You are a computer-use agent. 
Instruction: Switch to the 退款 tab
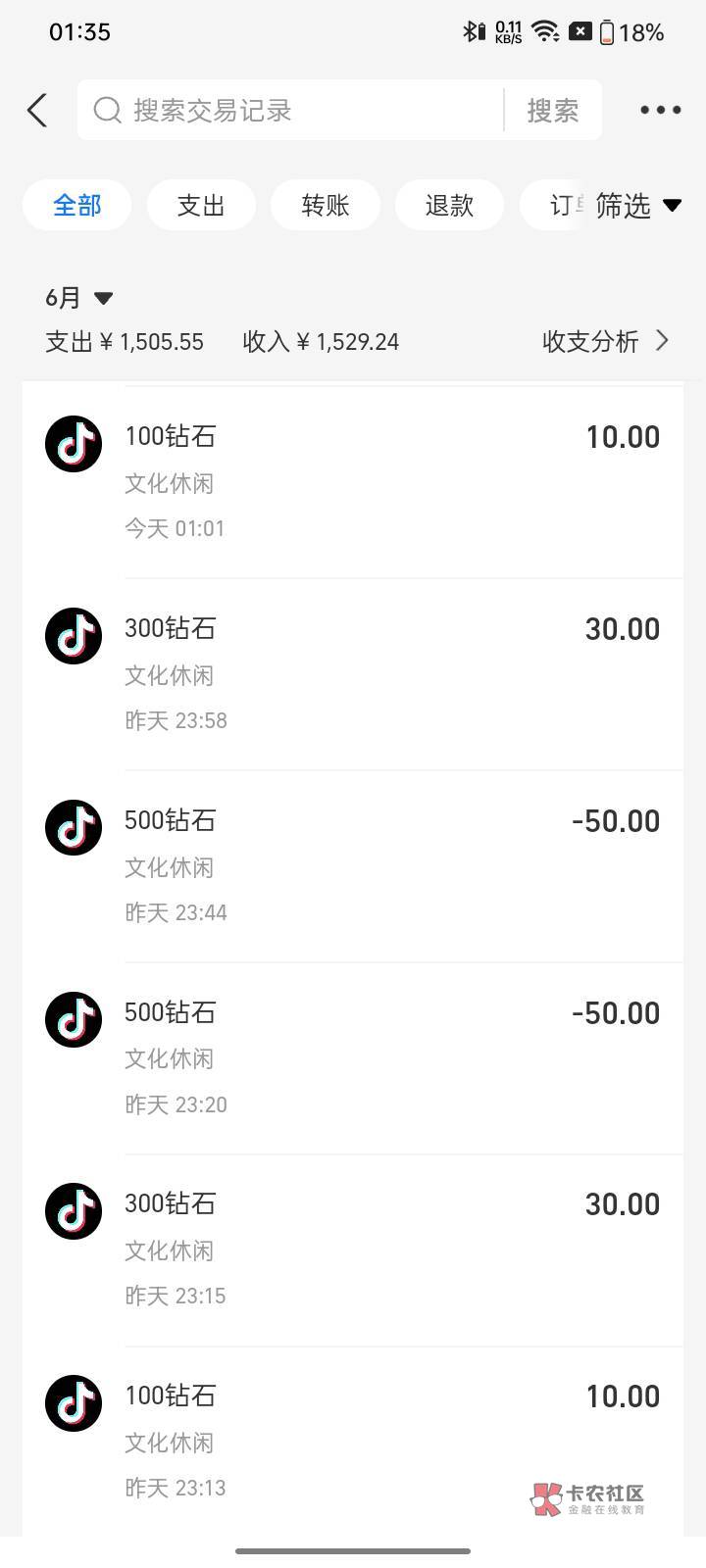pos(449,206)
